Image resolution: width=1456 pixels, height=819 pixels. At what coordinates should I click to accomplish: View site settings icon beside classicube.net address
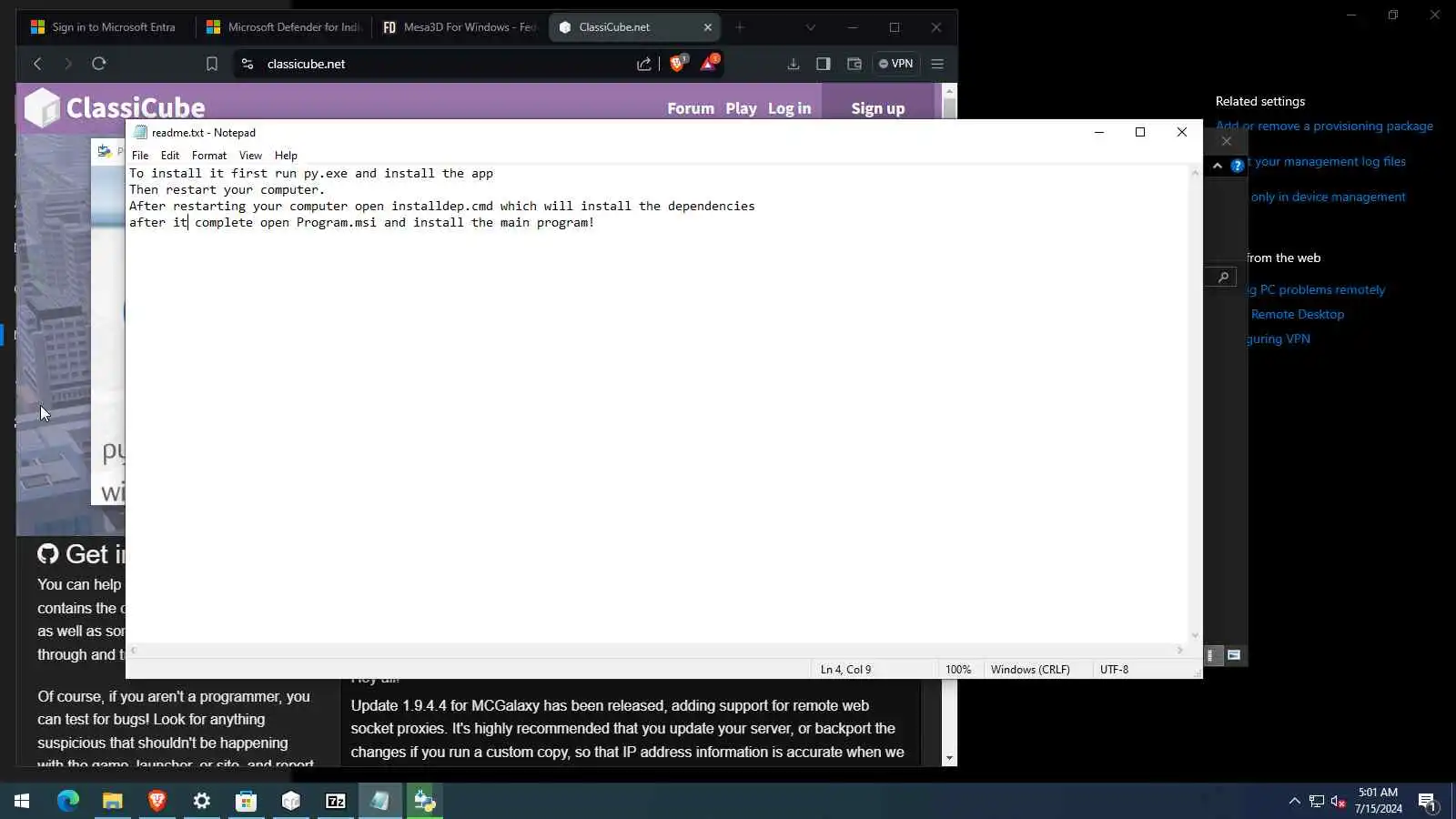248,64
